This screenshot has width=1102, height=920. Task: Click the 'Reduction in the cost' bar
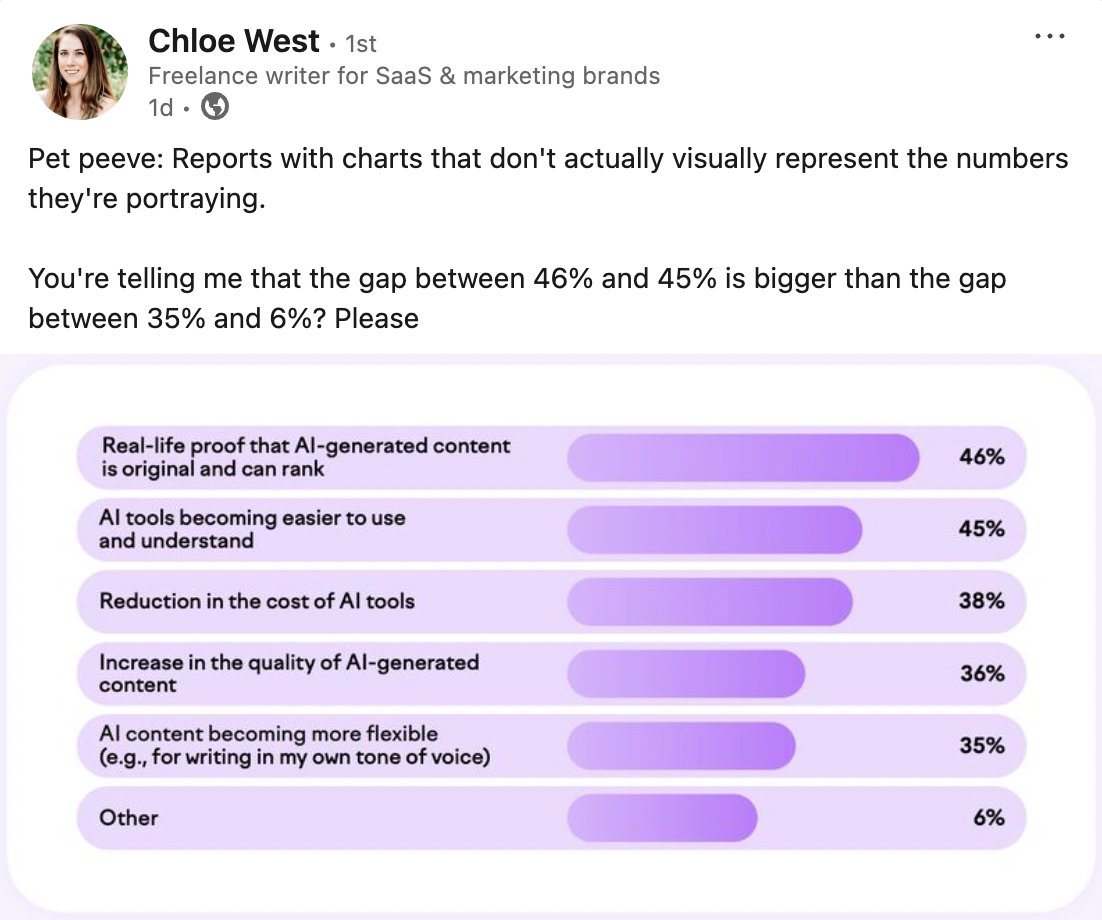tap(709, 601)
